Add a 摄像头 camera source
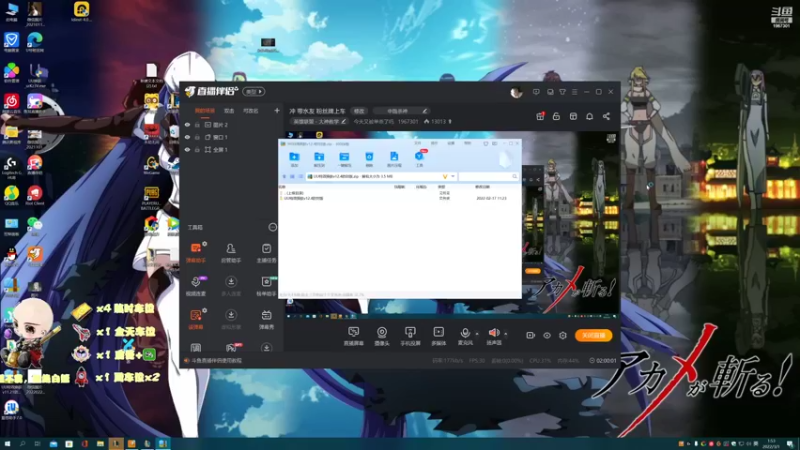The height and width of the screenshot is (450, 800). pos(382,336)
